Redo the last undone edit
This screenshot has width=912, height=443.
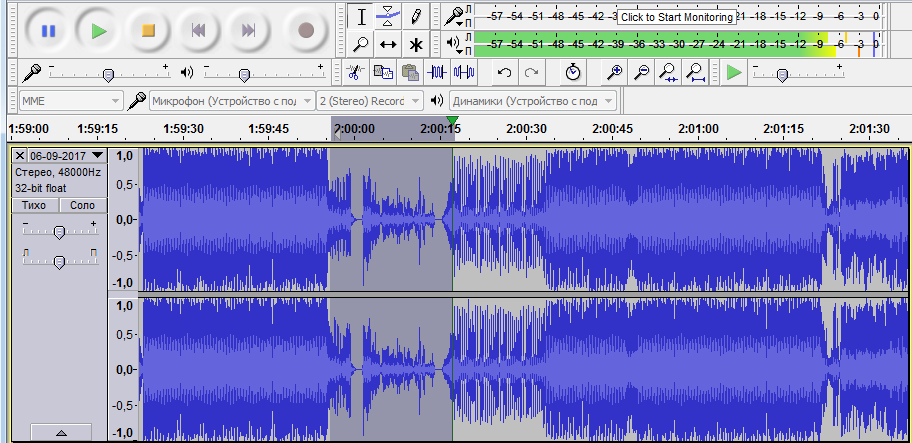pos(531,73)
